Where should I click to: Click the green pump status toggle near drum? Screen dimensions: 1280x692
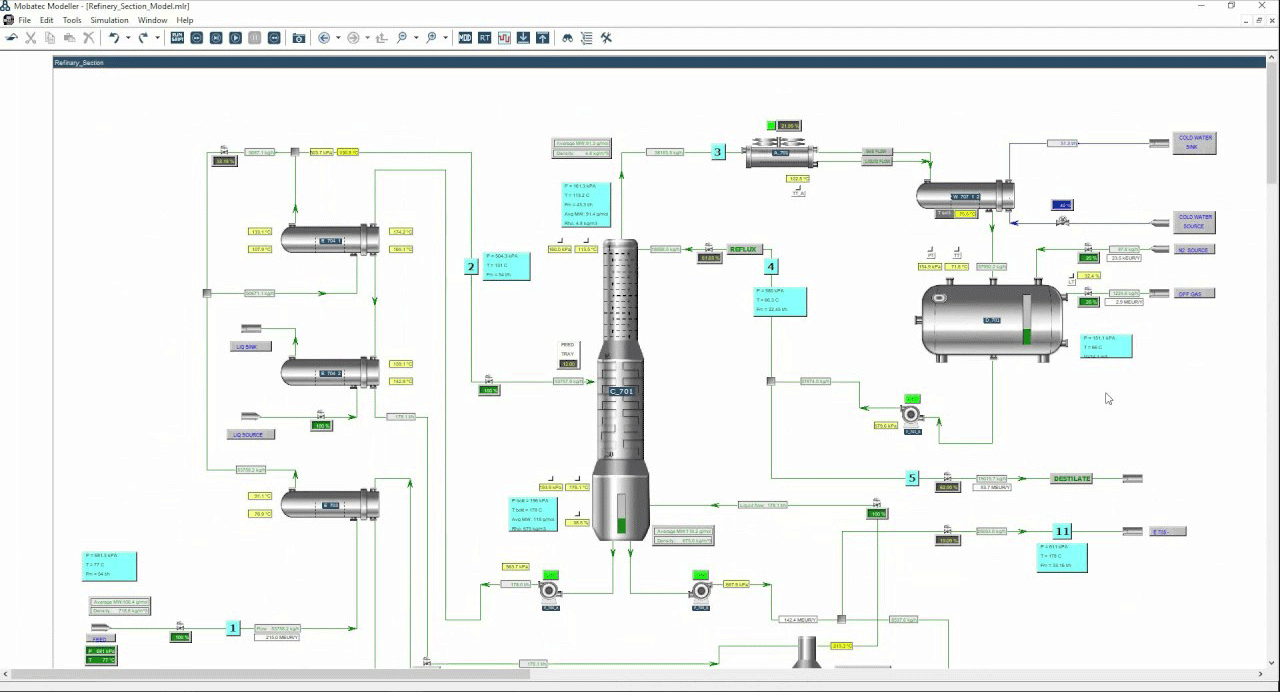[x=912, y=399]
